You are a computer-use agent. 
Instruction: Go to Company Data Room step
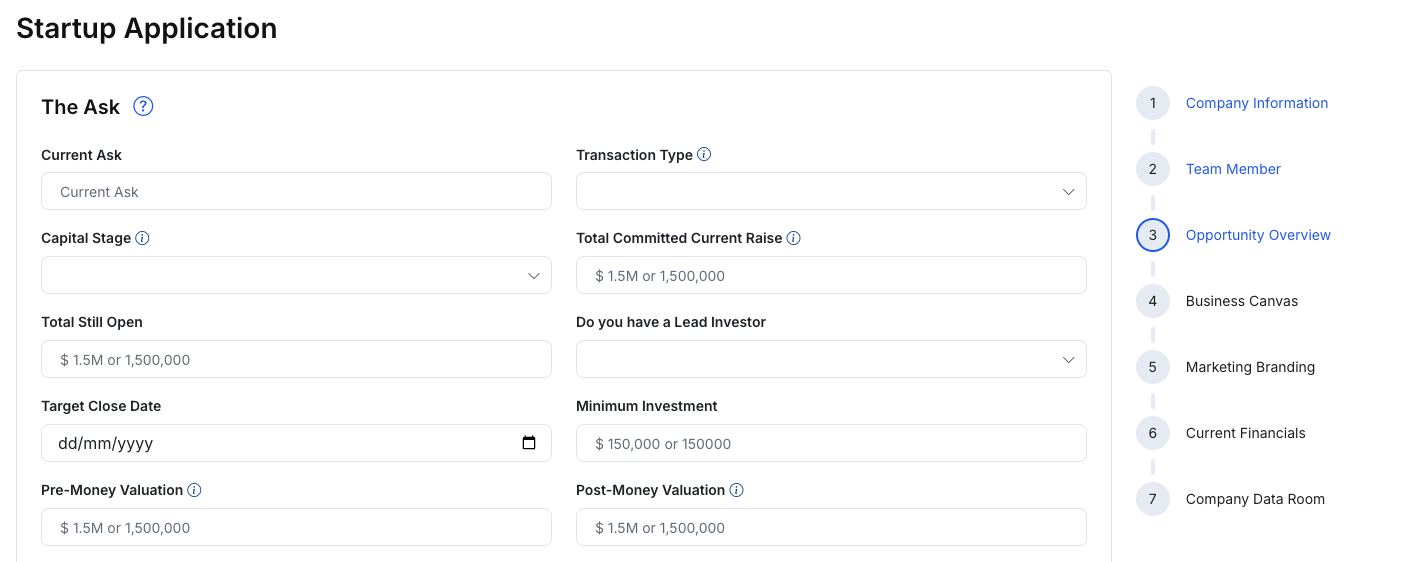(x=1254, y=499)
